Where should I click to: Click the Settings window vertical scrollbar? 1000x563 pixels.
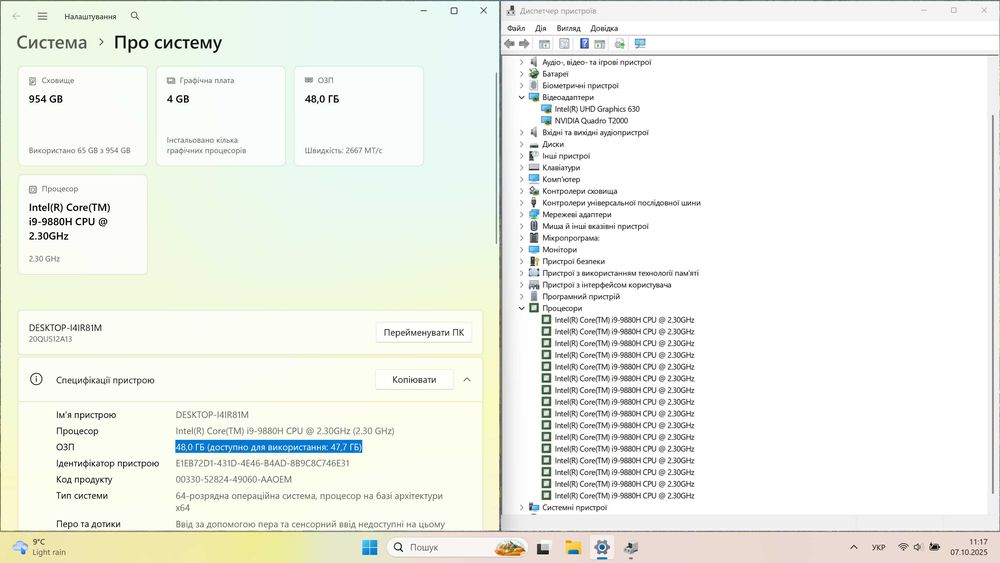496,158
